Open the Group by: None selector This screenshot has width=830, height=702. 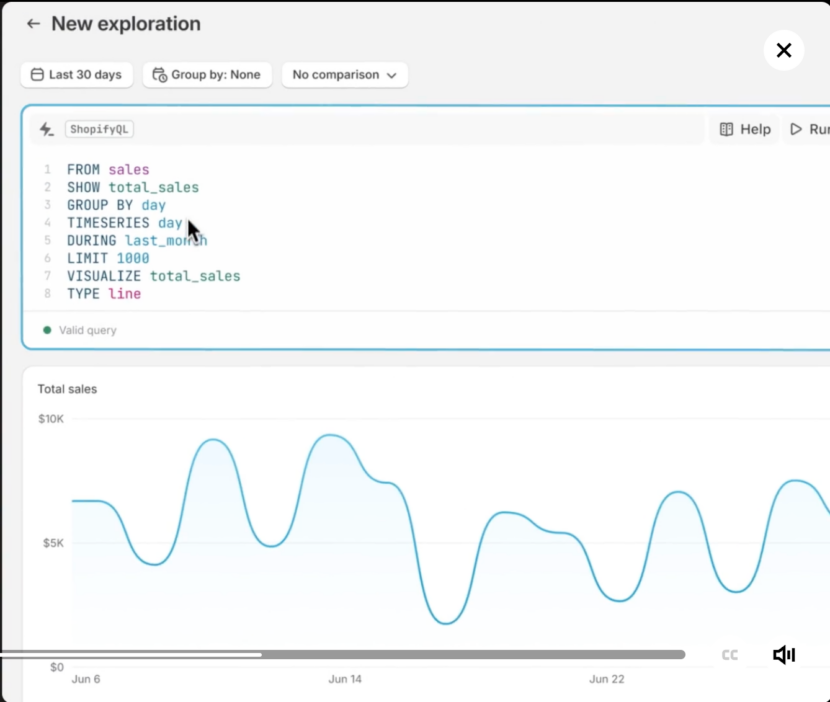pos(207,74)
